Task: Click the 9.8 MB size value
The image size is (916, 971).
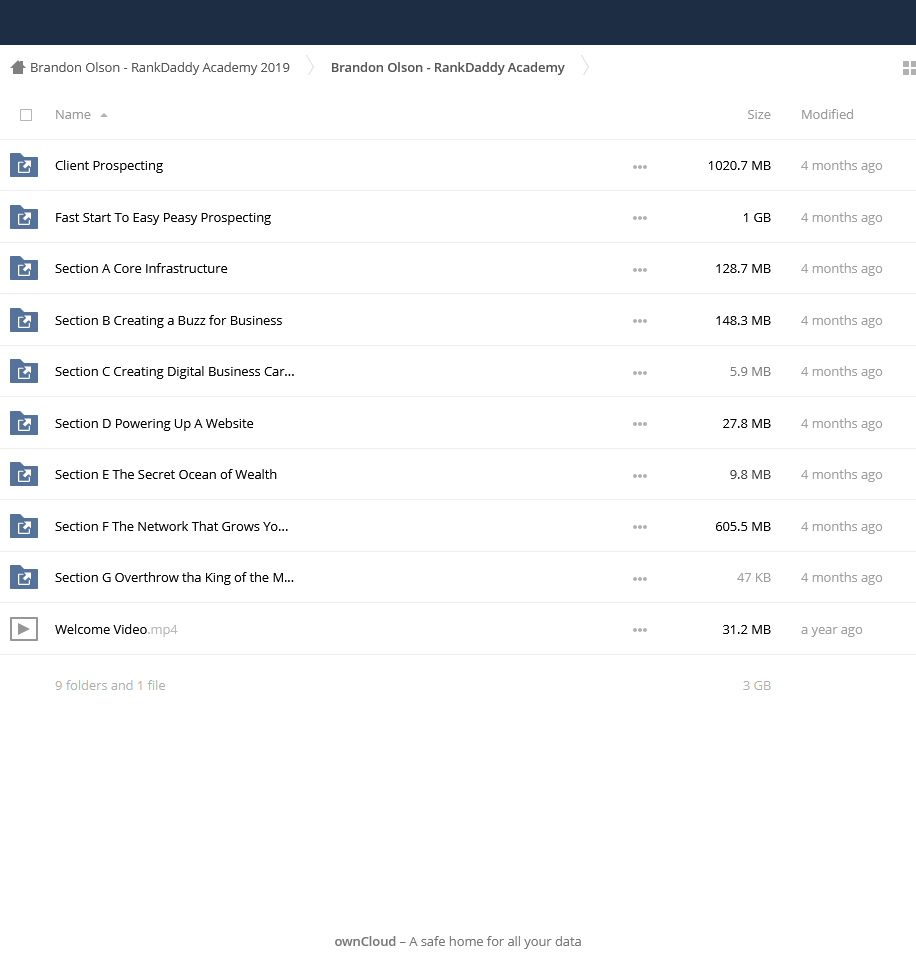Action: click(x=750, y=474)
